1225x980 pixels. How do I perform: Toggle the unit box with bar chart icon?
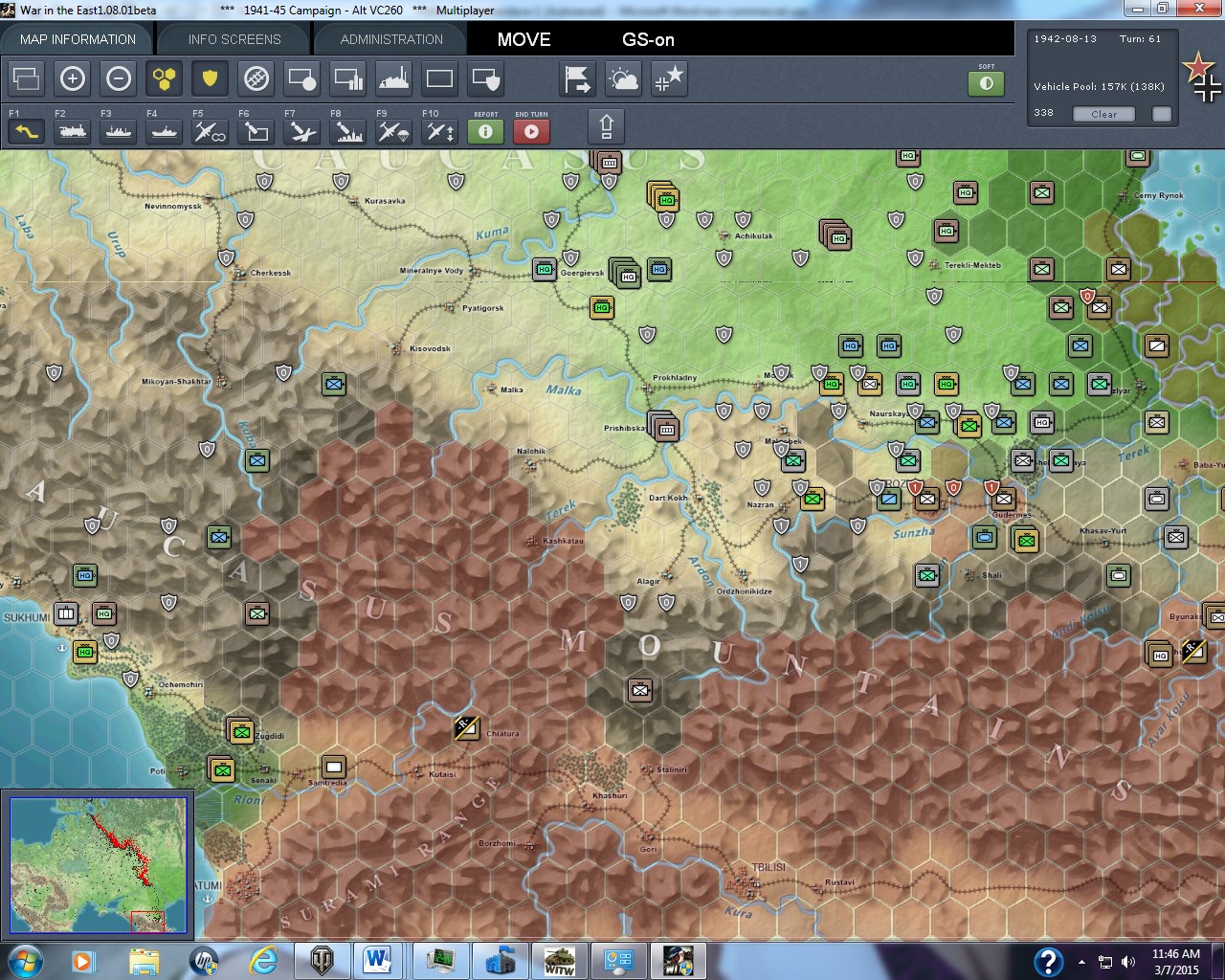tap(348, 78)
